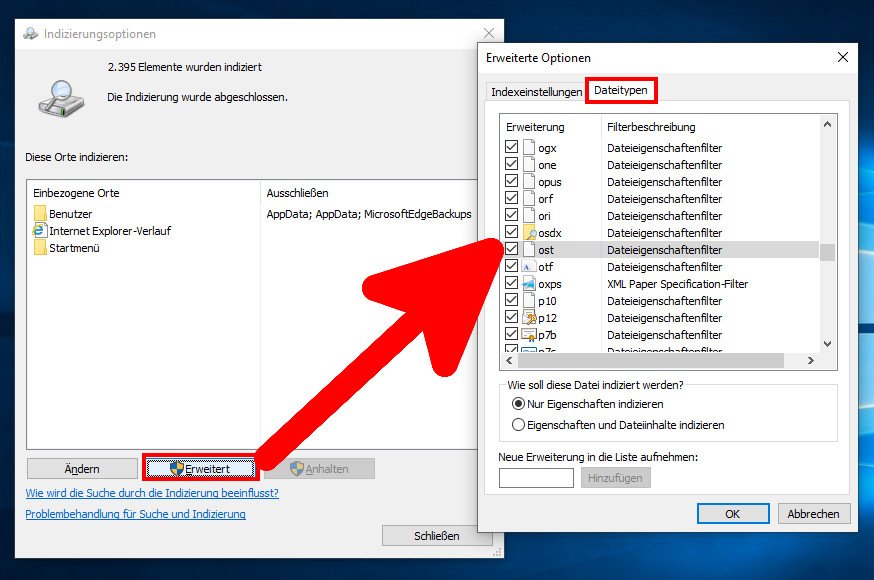Open 'Problembehandlung für Suche und Indizierung' link
Image resolution: width=874 pixels, height=580 pixels.
[135, 514]
